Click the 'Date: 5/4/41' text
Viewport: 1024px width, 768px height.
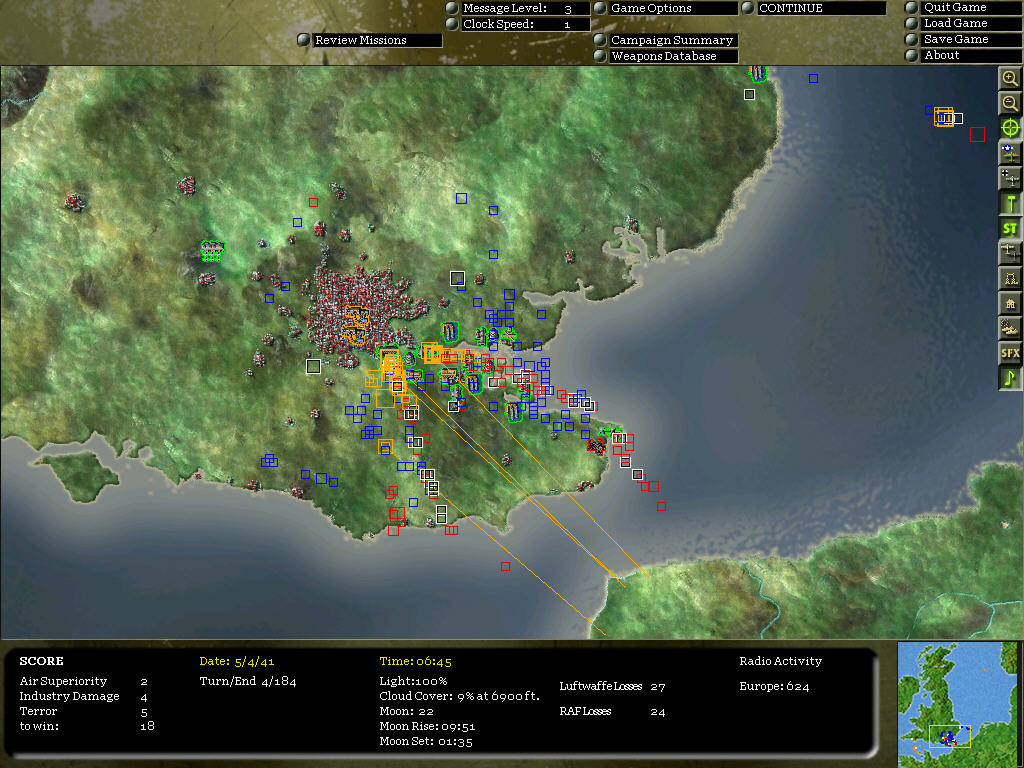pyautogui.click(x=236, y=662)
